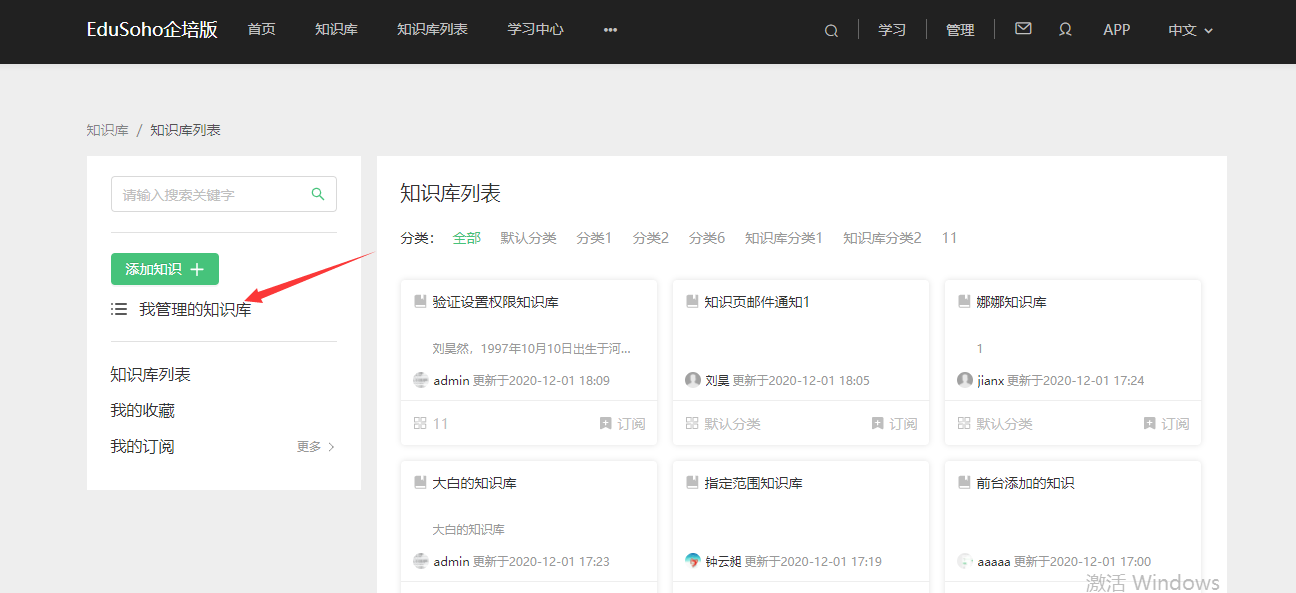
Task: Click the book icon on 大白的知识库 card
Action: click(x=420, y=482)
